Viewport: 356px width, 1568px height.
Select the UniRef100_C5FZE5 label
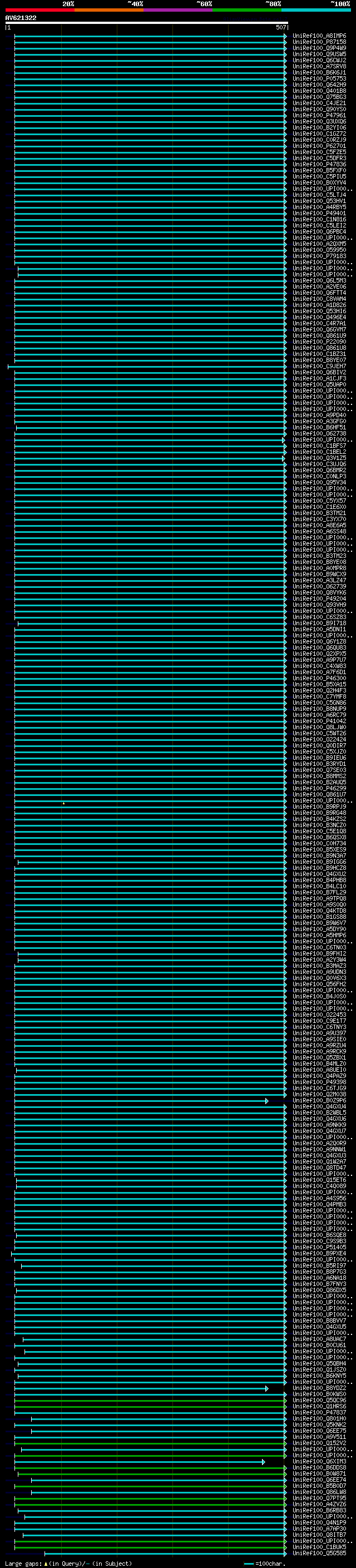[319, 152]
